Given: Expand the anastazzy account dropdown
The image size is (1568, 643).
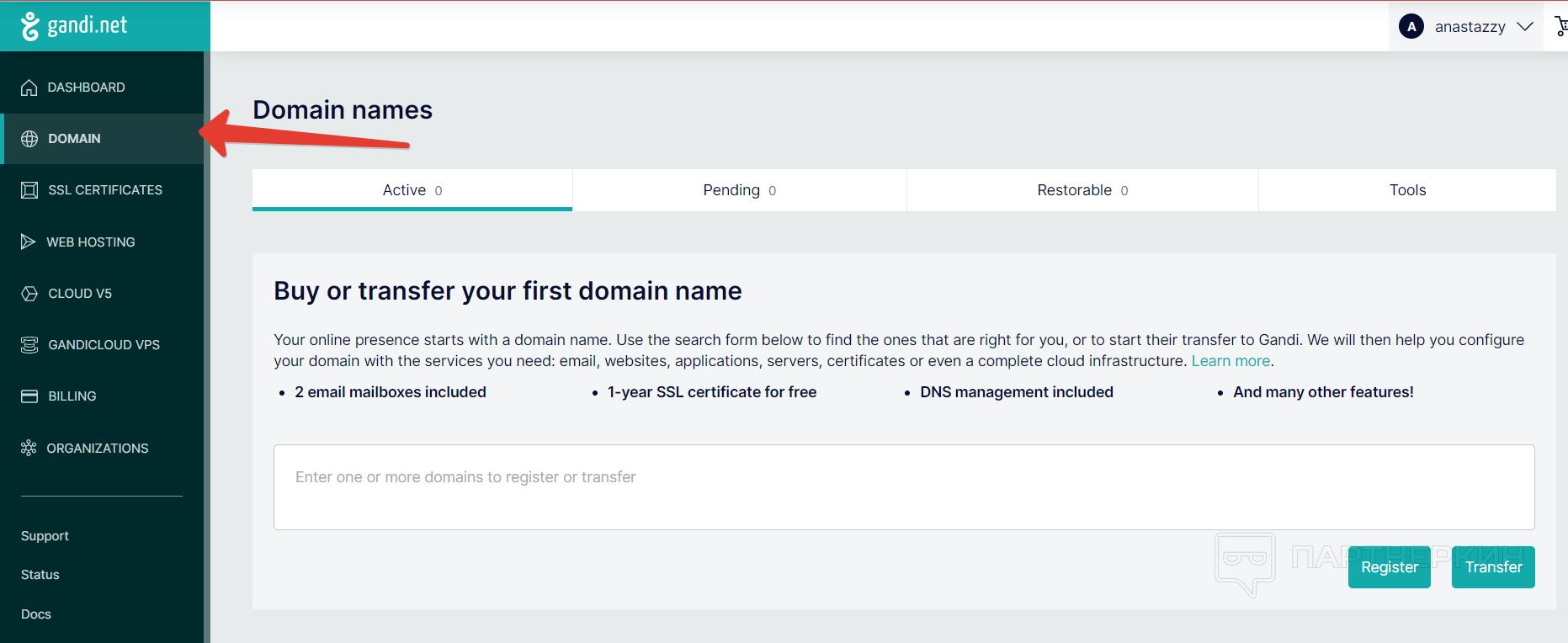Looking at the screenshot, I should [x=1524, y=27].
